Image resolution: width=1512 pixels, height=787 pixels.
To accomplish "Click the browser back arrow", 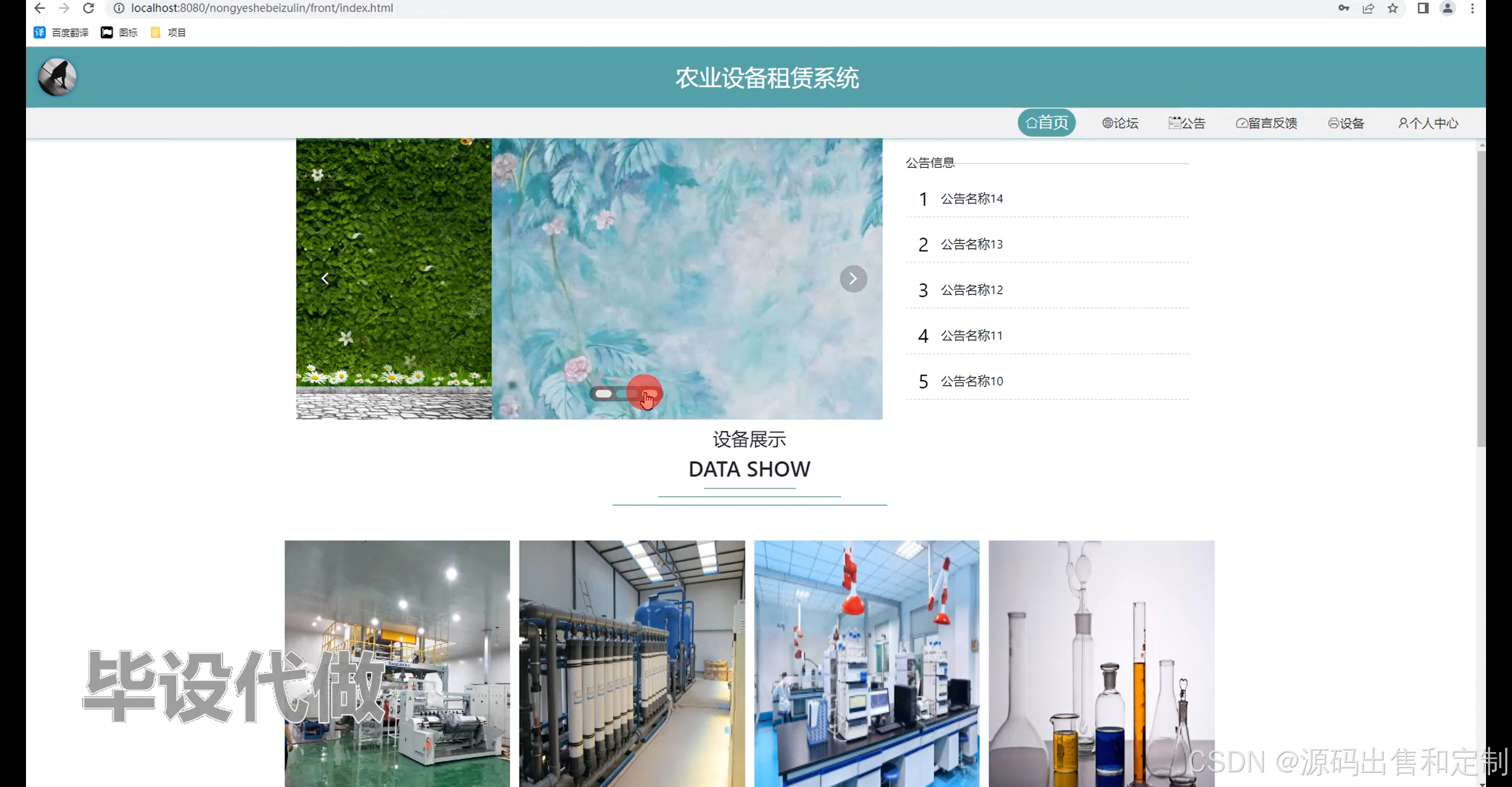I will (40, 8).
